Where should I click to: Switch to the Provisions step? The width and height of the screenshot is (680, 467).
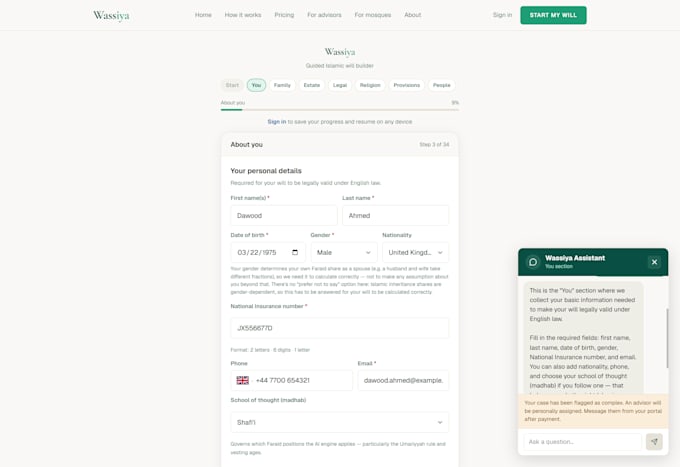pos(407,85)
